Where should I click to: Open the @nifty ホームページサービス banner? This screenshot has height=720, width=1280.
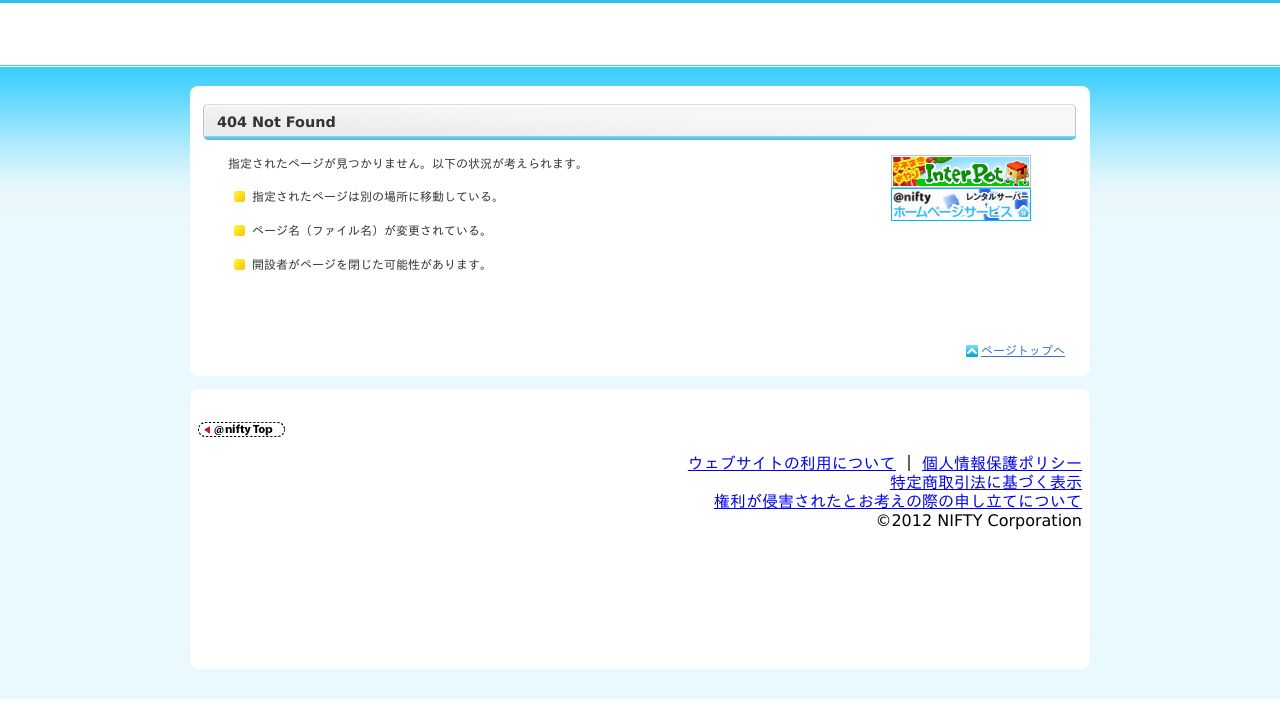pos(960,205)
